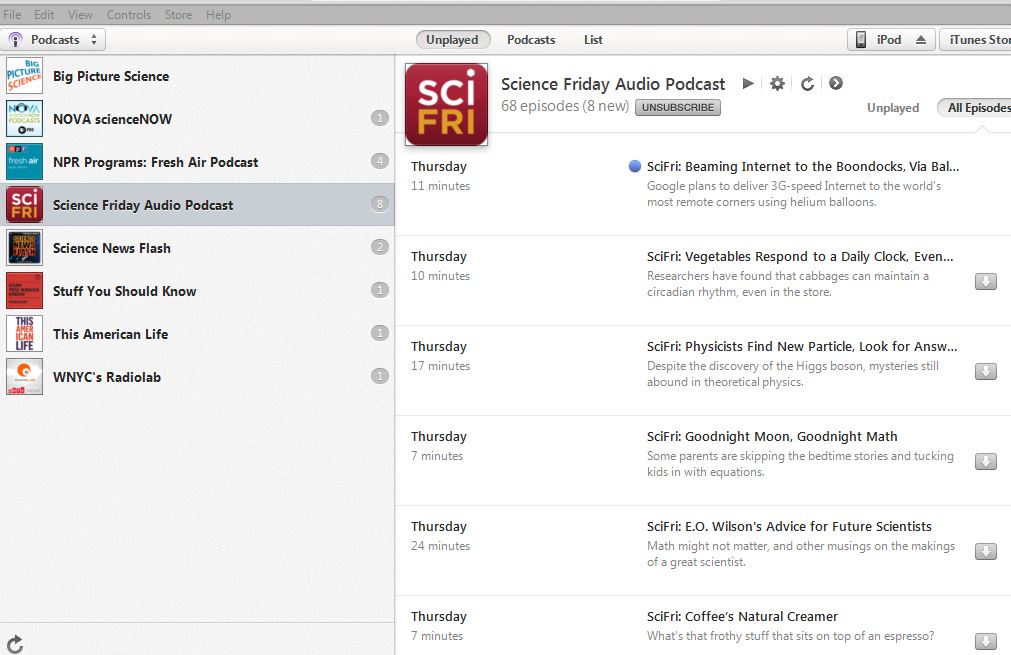The image size is (1011, 655).
Task: Download the E.O. Wilson's Advice episode
Action: tap(986, 552)
